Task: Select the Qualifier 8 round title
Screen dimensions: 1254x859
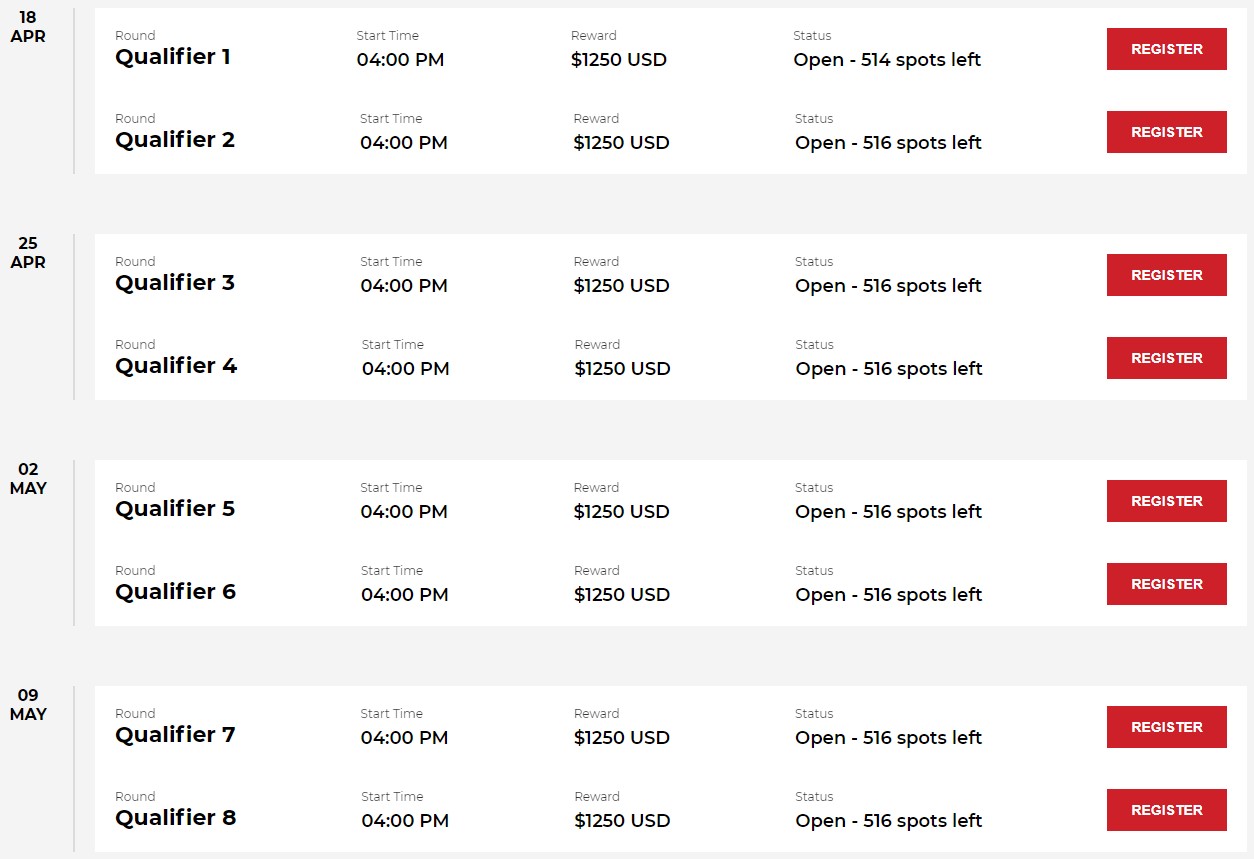Action: coord(176,818)
